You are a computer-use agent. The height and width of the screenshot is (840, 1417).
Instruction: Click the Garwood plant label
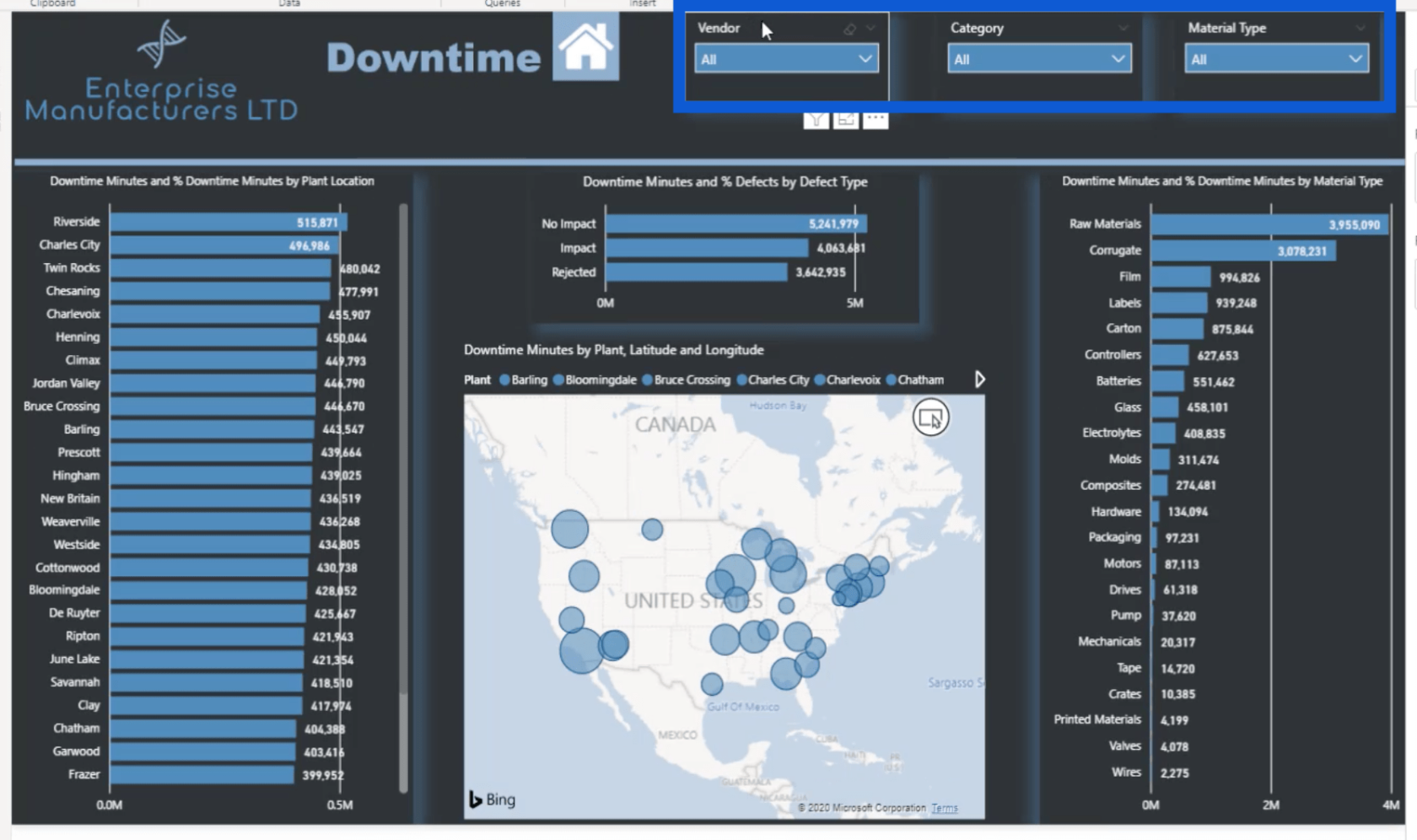(76, 751)
